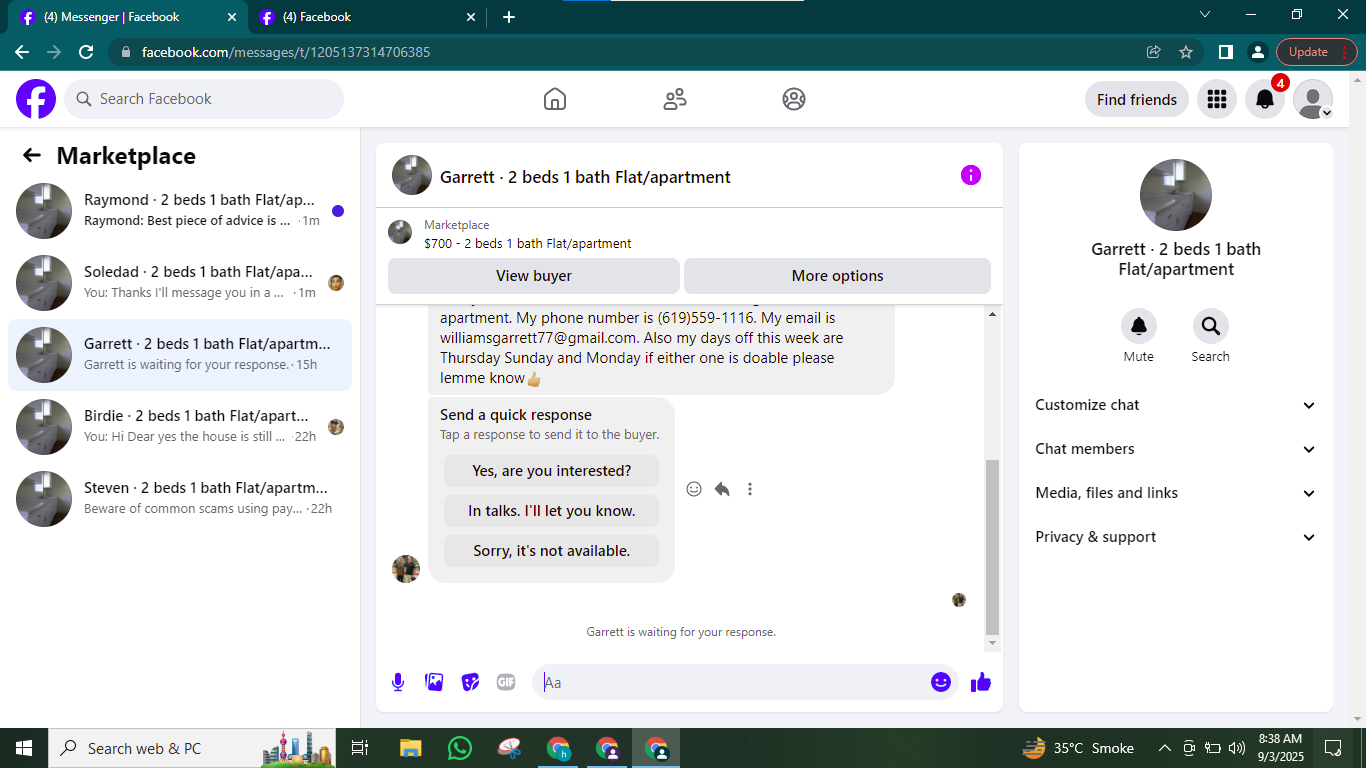Expand Media, files and links section
Screen dimensions: 1366x768
(1176, 493)
